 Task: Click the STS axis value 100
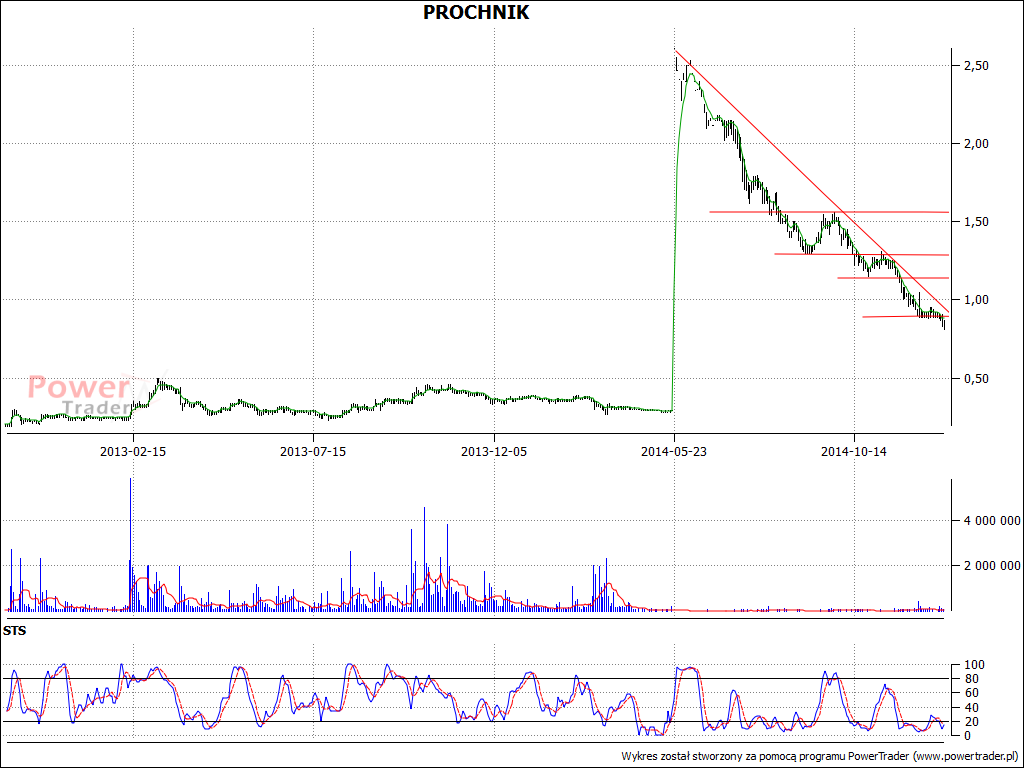point(972,665)
